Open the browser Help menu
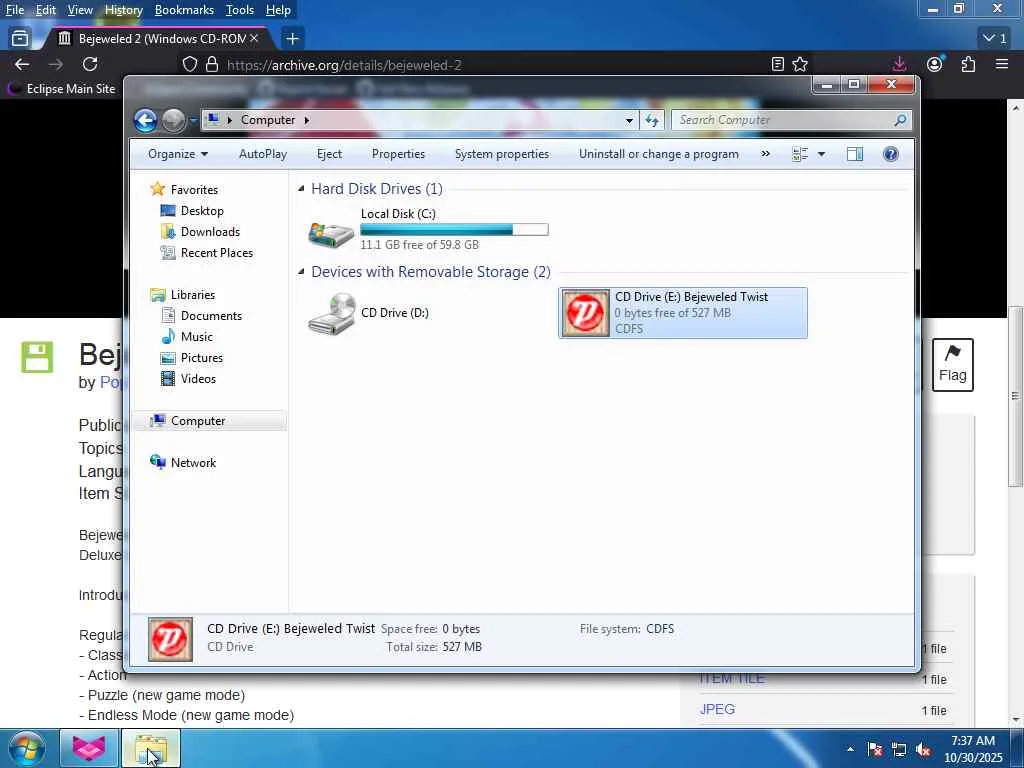 coord(278,10)
